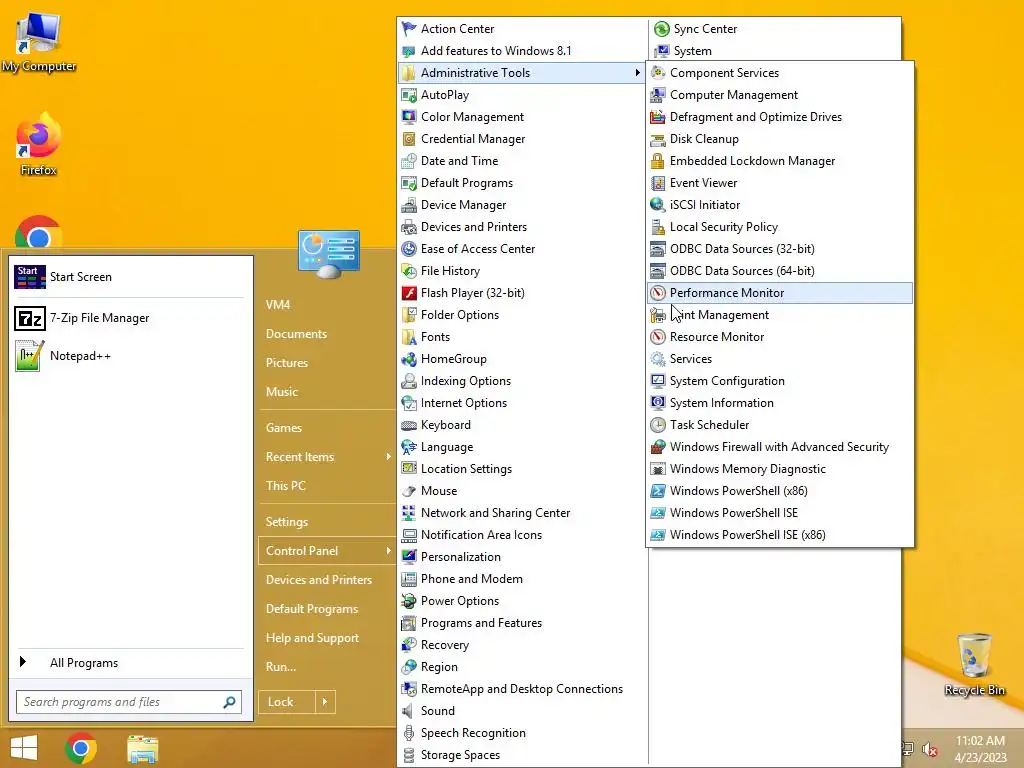Click Chrome icon in taskbar
The height and width of the screenshot is (768, 1024).
(81, 748)
